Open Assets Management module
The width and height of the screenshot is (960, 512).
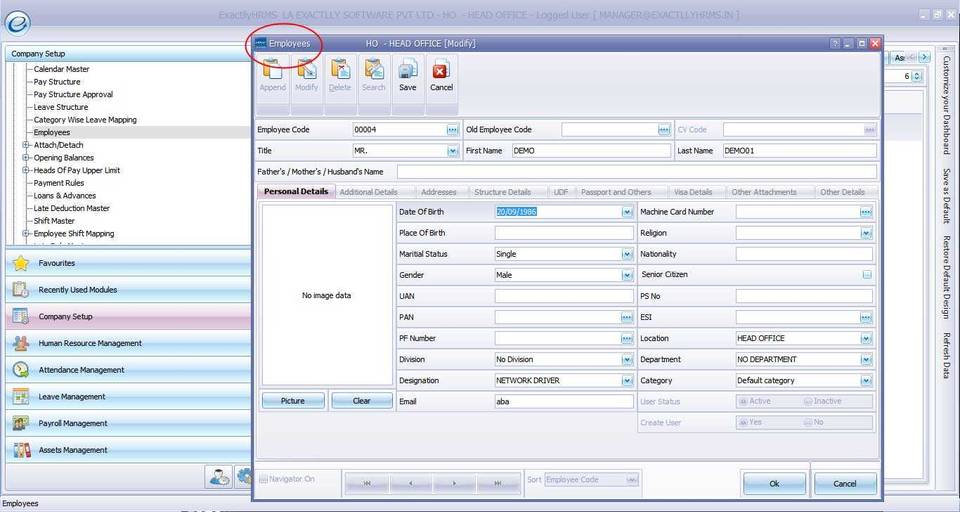(x=72, y=450)
